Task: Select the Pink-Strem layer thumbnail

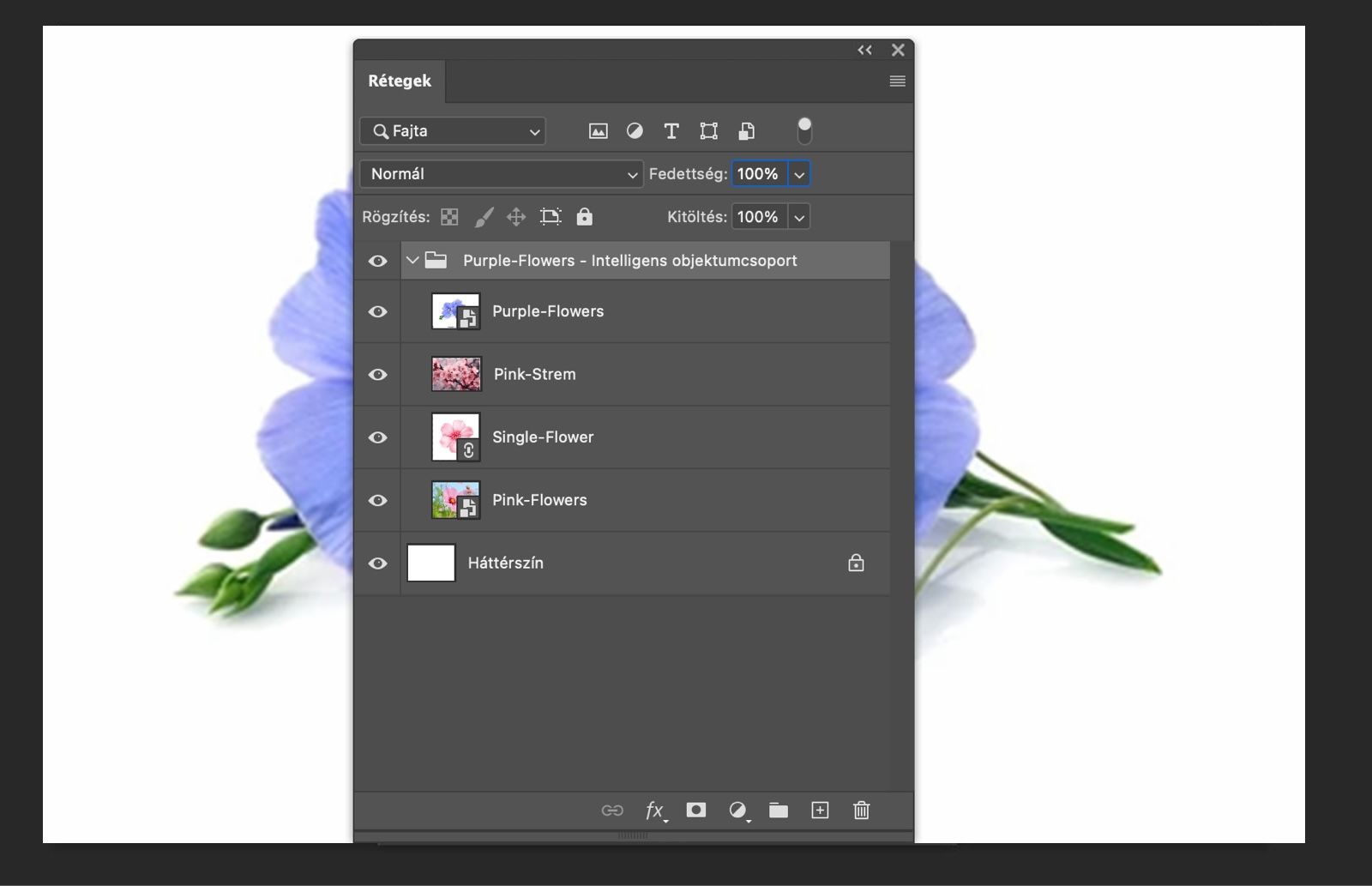Action: pos(456,374)
